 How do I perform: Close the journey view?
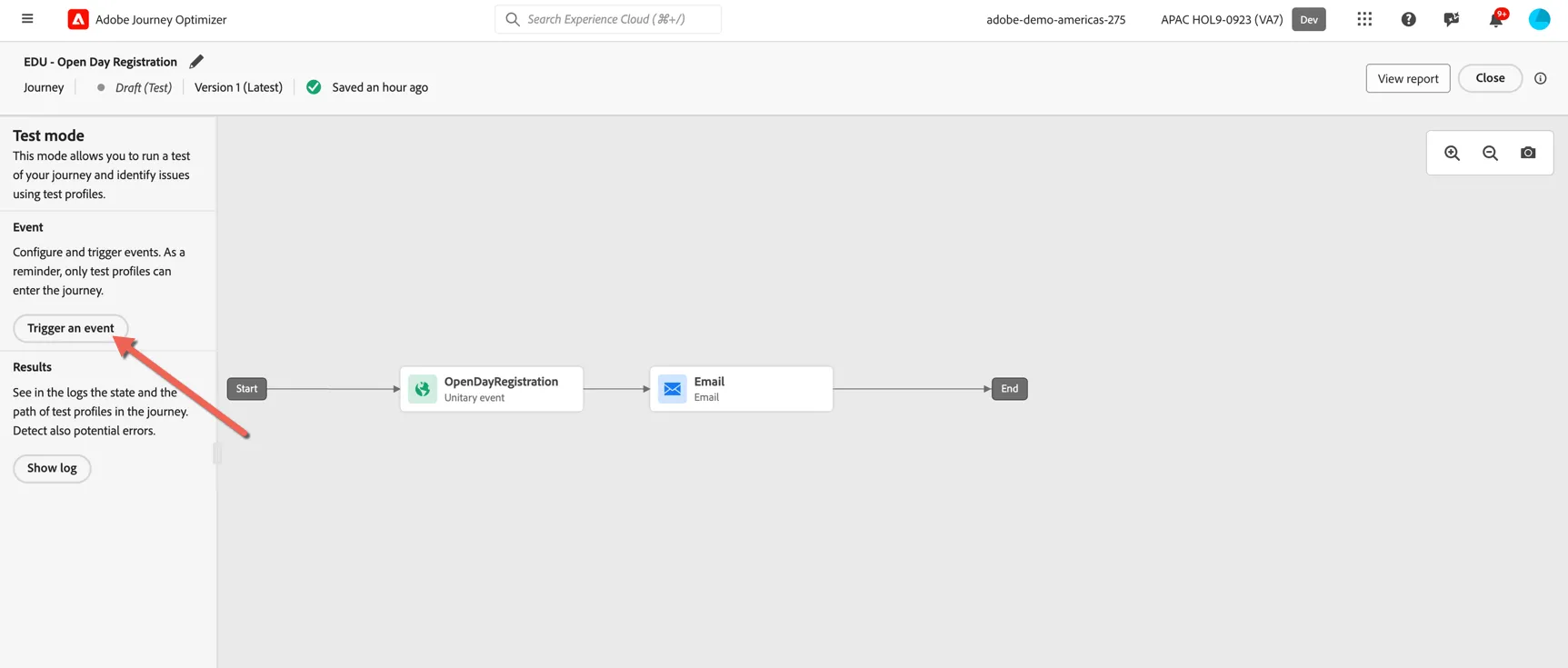point(1490,78)
